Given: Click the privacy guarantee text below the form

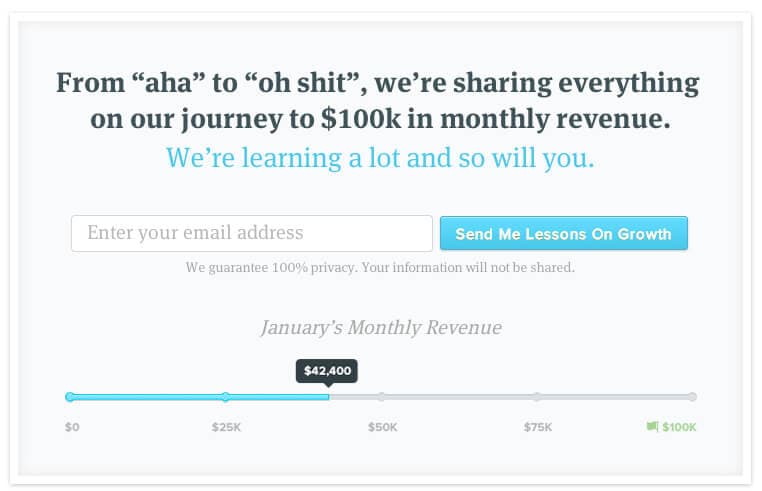Looking at the screenshot, I should pos(380,268).
